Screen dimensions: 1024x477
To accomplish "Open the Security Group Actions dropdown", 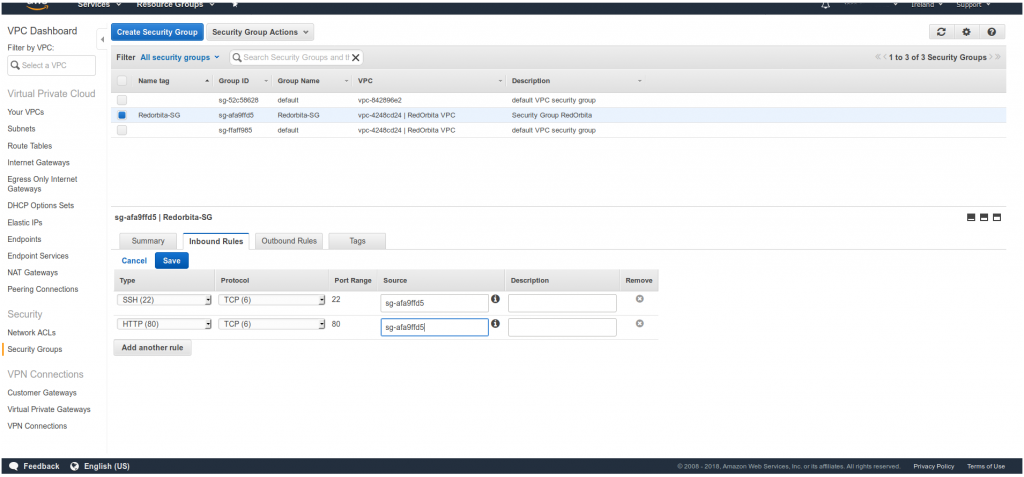I will pos(259,33).
